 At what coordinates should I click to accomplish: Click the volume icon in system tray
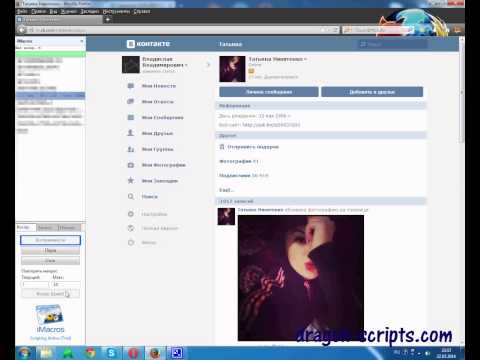428,353
